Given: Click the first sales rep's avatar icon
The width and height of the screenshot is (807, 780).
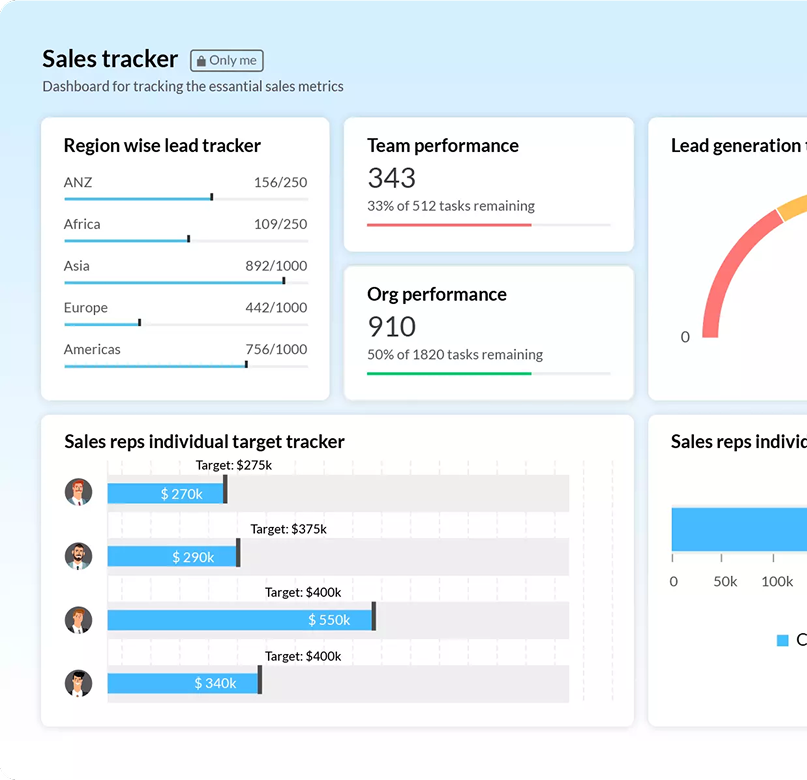Looking at the screenshot, I should (x=79, y=491).
